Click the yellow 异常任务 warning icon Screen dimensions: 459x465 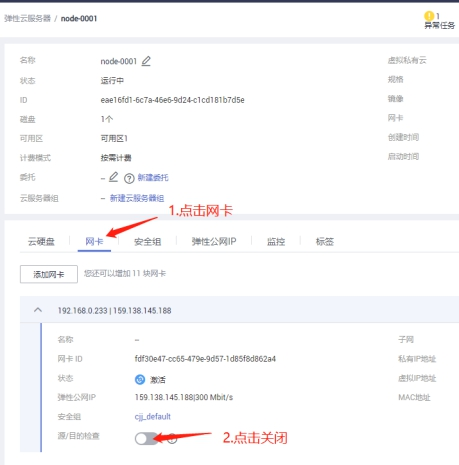[x=429, y=16]
